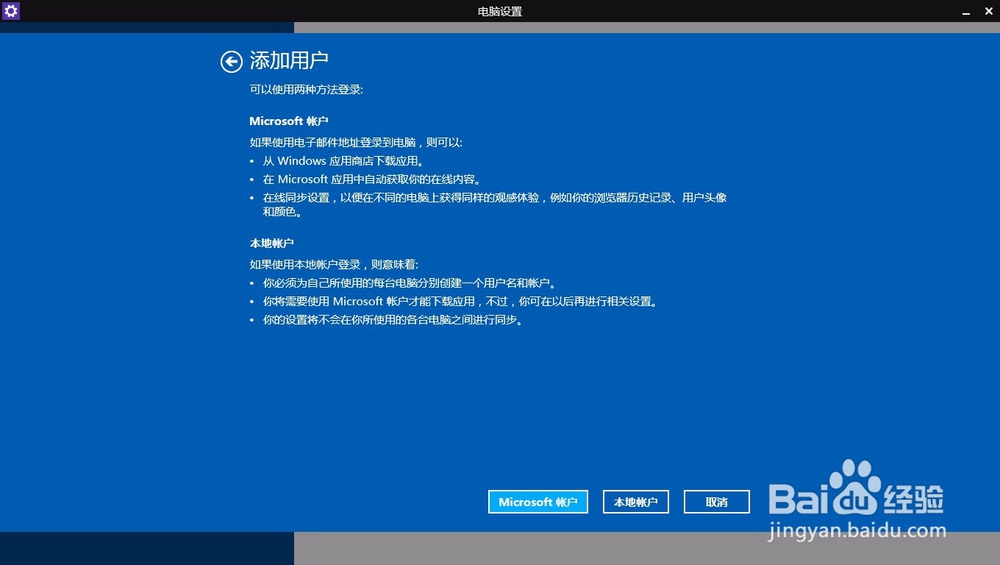
Task: Click the PC settings gear icon
Action: 11,11
